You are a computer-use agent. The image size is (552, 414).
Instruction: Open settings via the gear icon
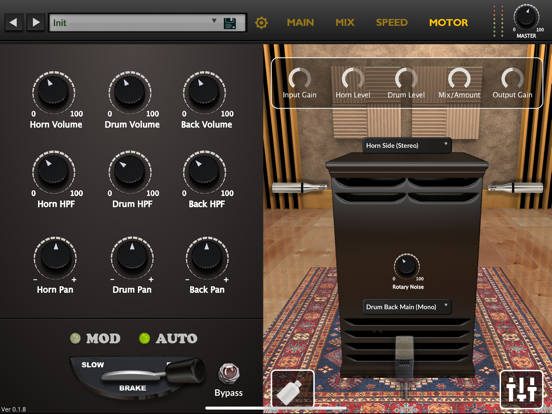pyautogui.click(x=261, y=23)
